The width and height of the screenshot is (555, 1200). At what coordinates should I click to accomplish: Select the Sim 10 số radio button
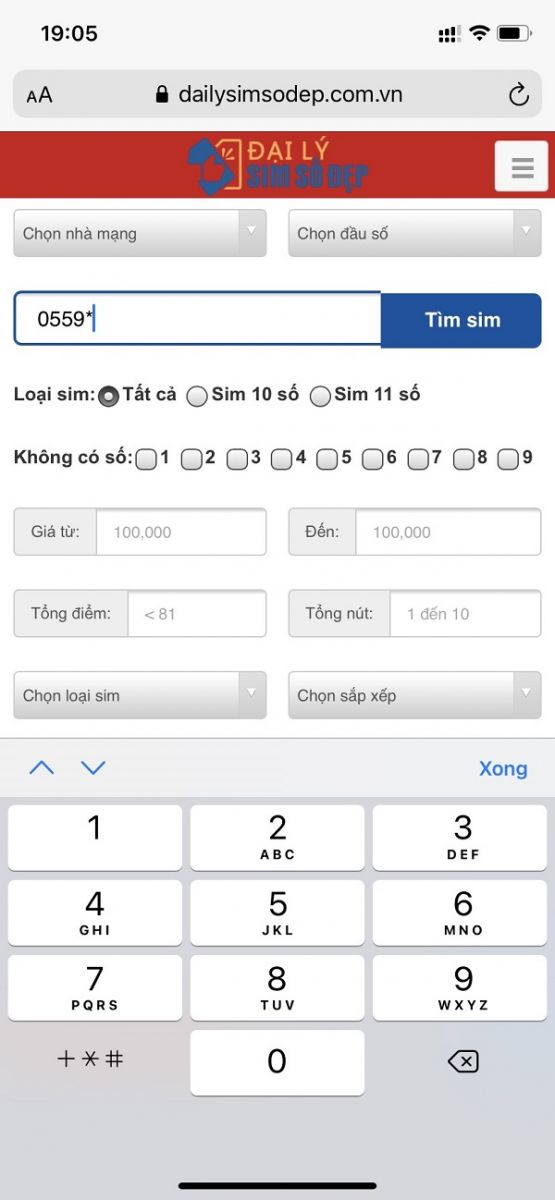197,396
